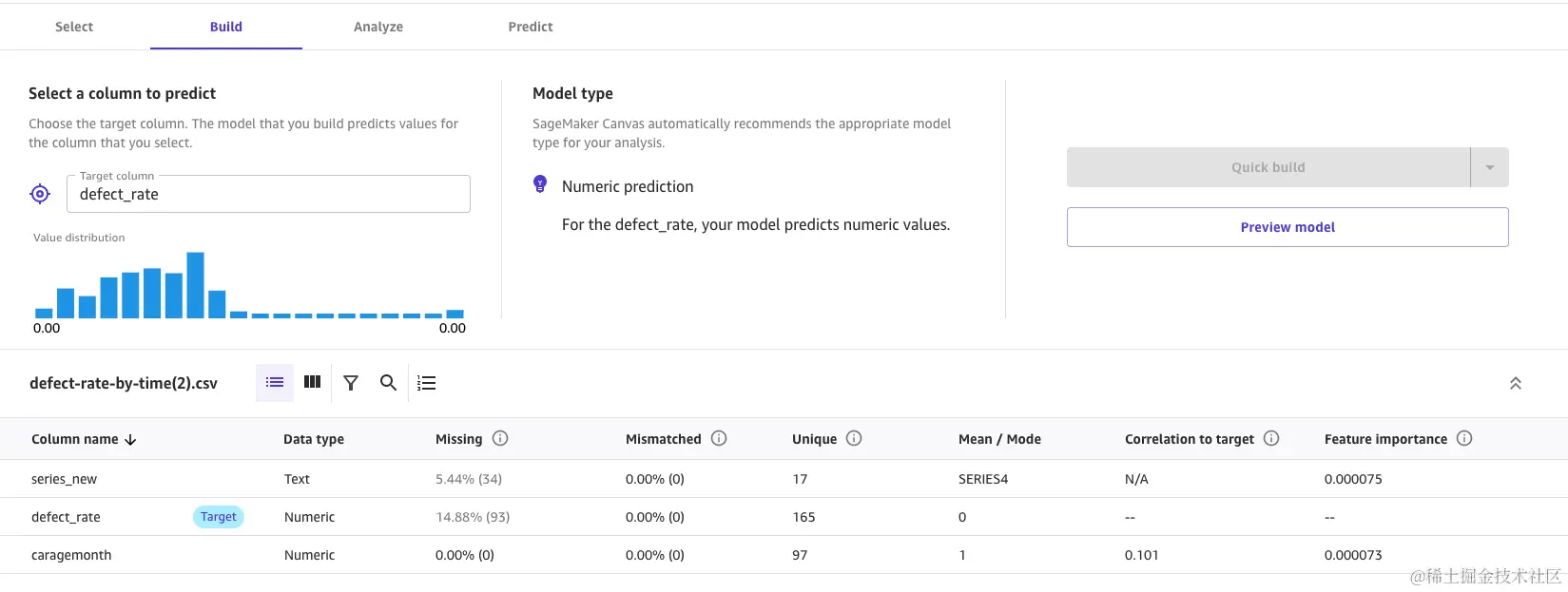Screen dimensions: 1568x592
Task: Open the numbered list icon in toolbar
Action: [427, 382]
